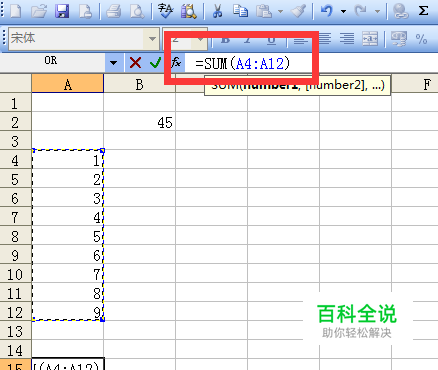Screen dimensions: 438x370
Task: Click the 宋体 font name box
Action: click(76, 39)
